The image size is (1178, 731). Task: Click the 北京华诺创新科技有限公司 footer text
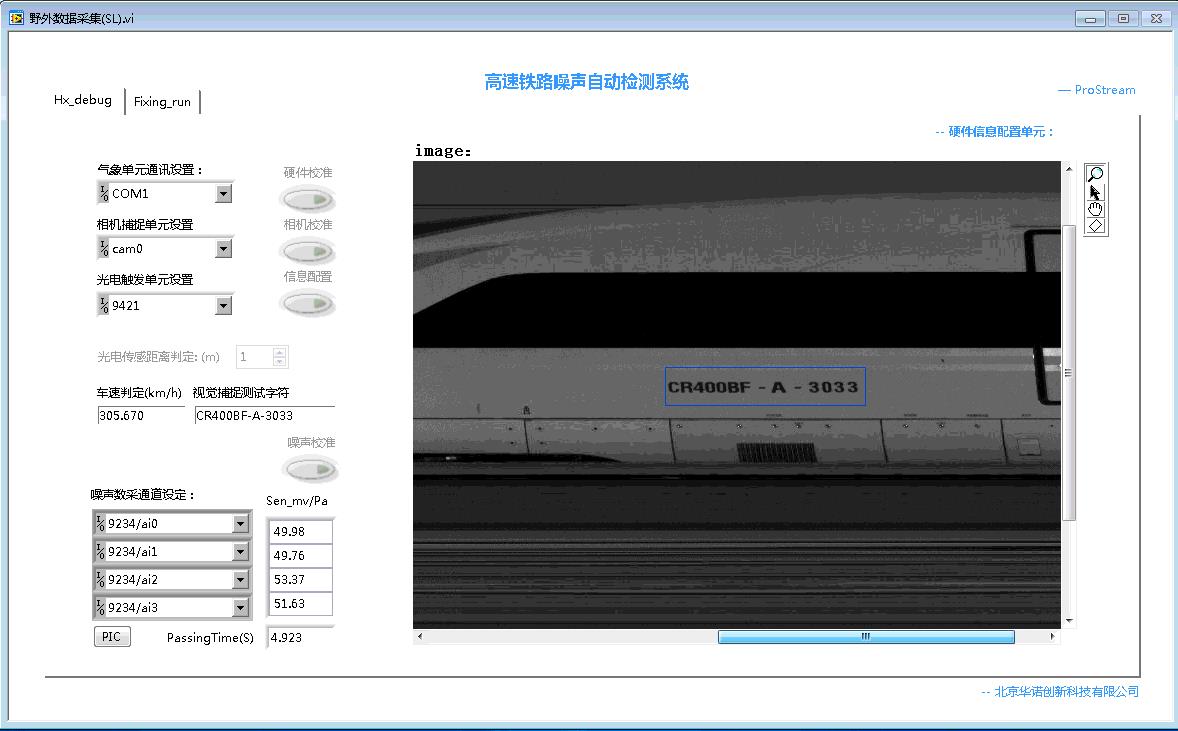[x=1060, y=691]
